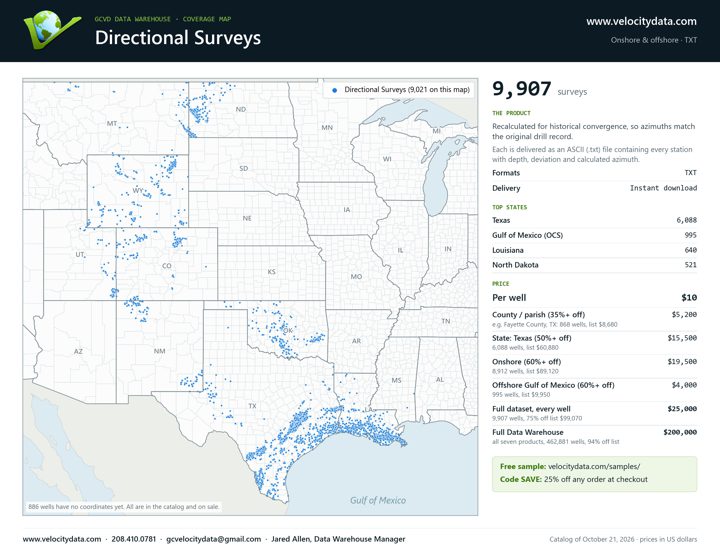This screenshot has height=556, width=720.
Task: Click 'Onshore (60%+ off)' pricing row
Action: (594, 366)
